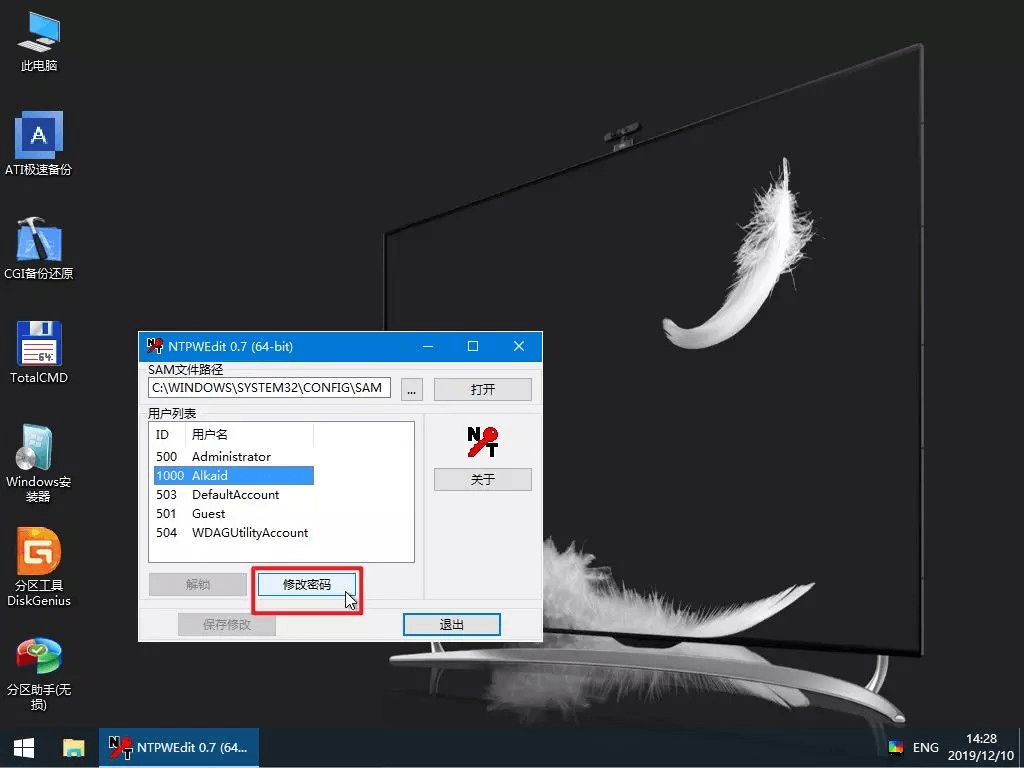Open File Explorer from the taskbar

click(x=74, y=747)
